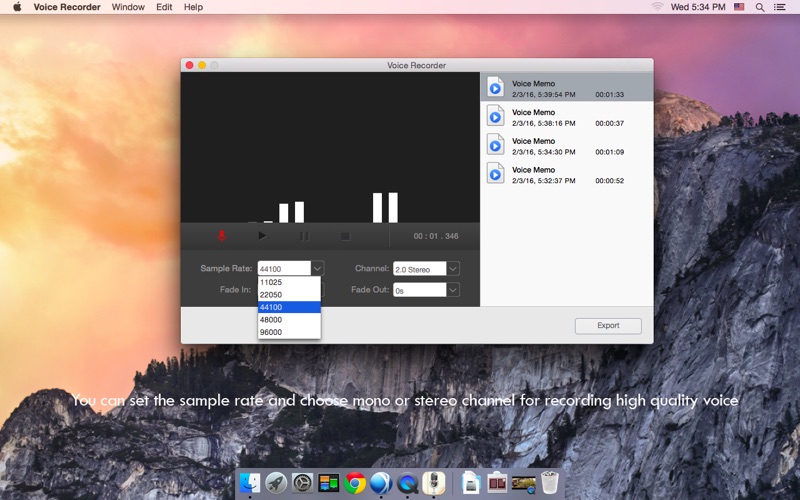Minimize the Voice Recorder window
This screenshot has height=500, width=800.
202,65
